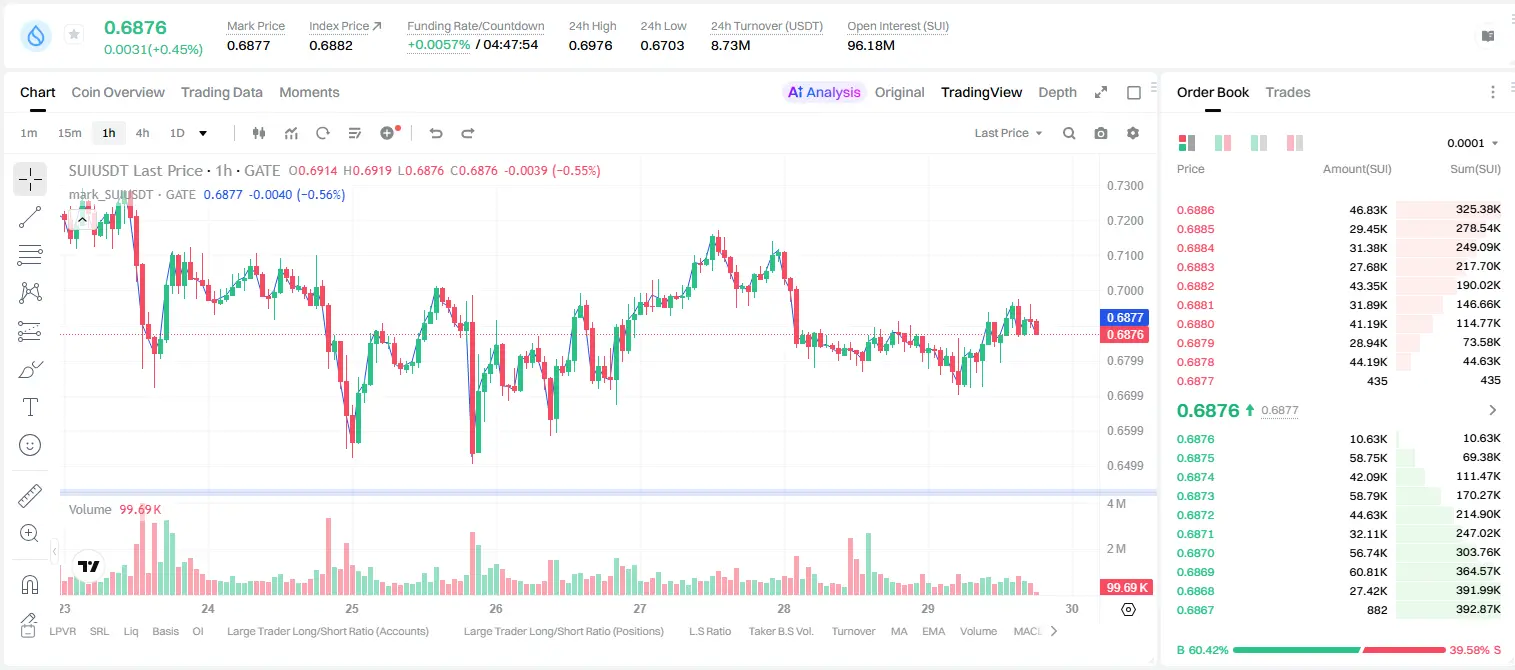
Task: Show only buy orders in order book
Action: (1258, 143)
